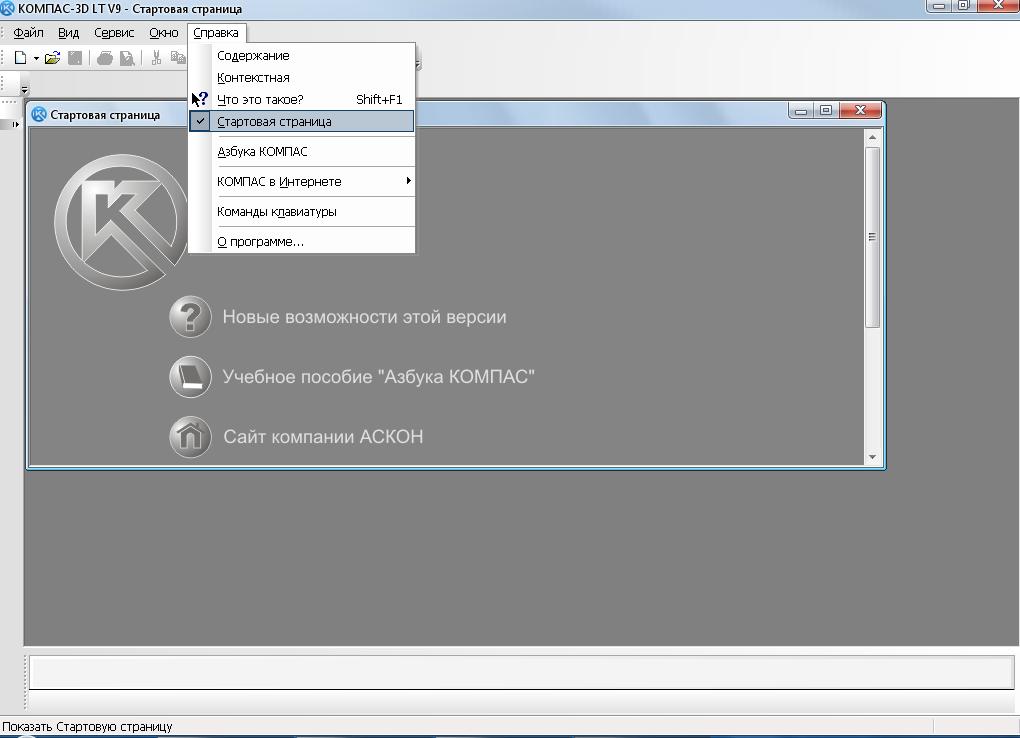Uncheck the Стартовая страница menu item

click(x=302, y=121)
